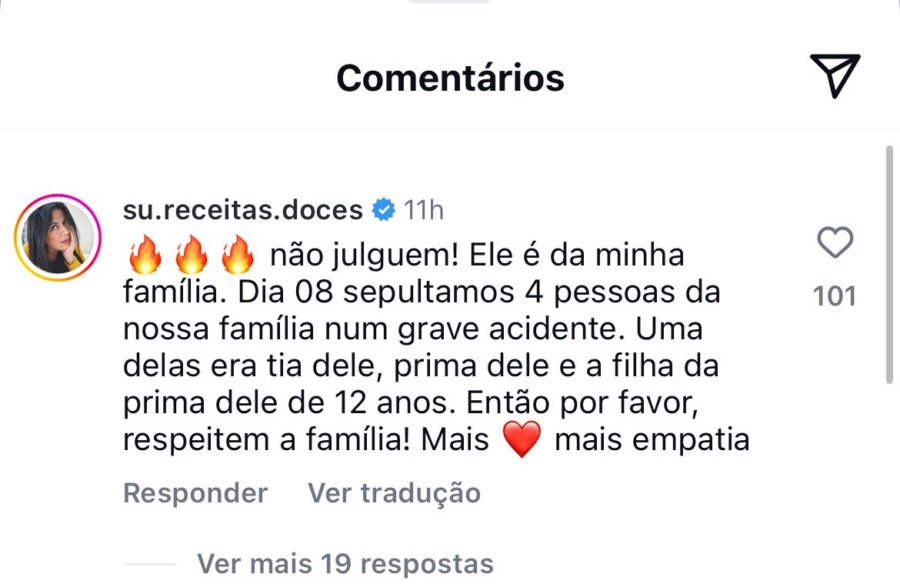Expand Ver mais 19 respostas
Viewport: 900px width, 584px height.
click(345, 564)
